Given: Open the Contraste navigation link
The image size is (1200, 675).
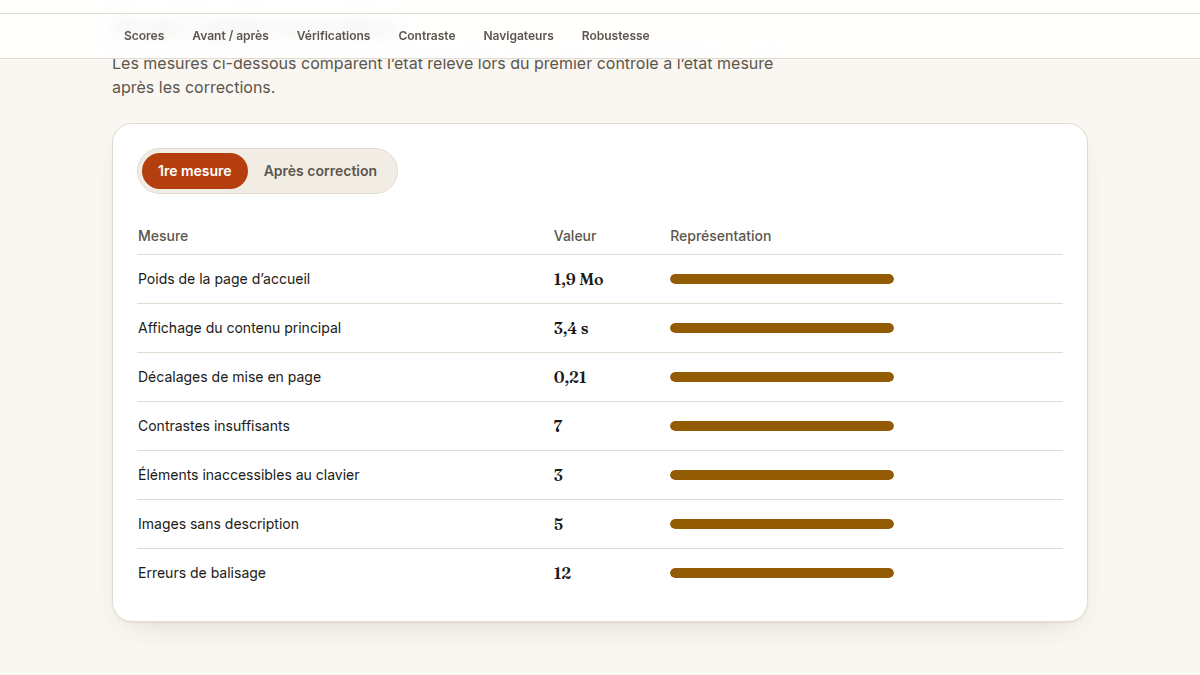Looking at the screenshot, I should point(427,36).
